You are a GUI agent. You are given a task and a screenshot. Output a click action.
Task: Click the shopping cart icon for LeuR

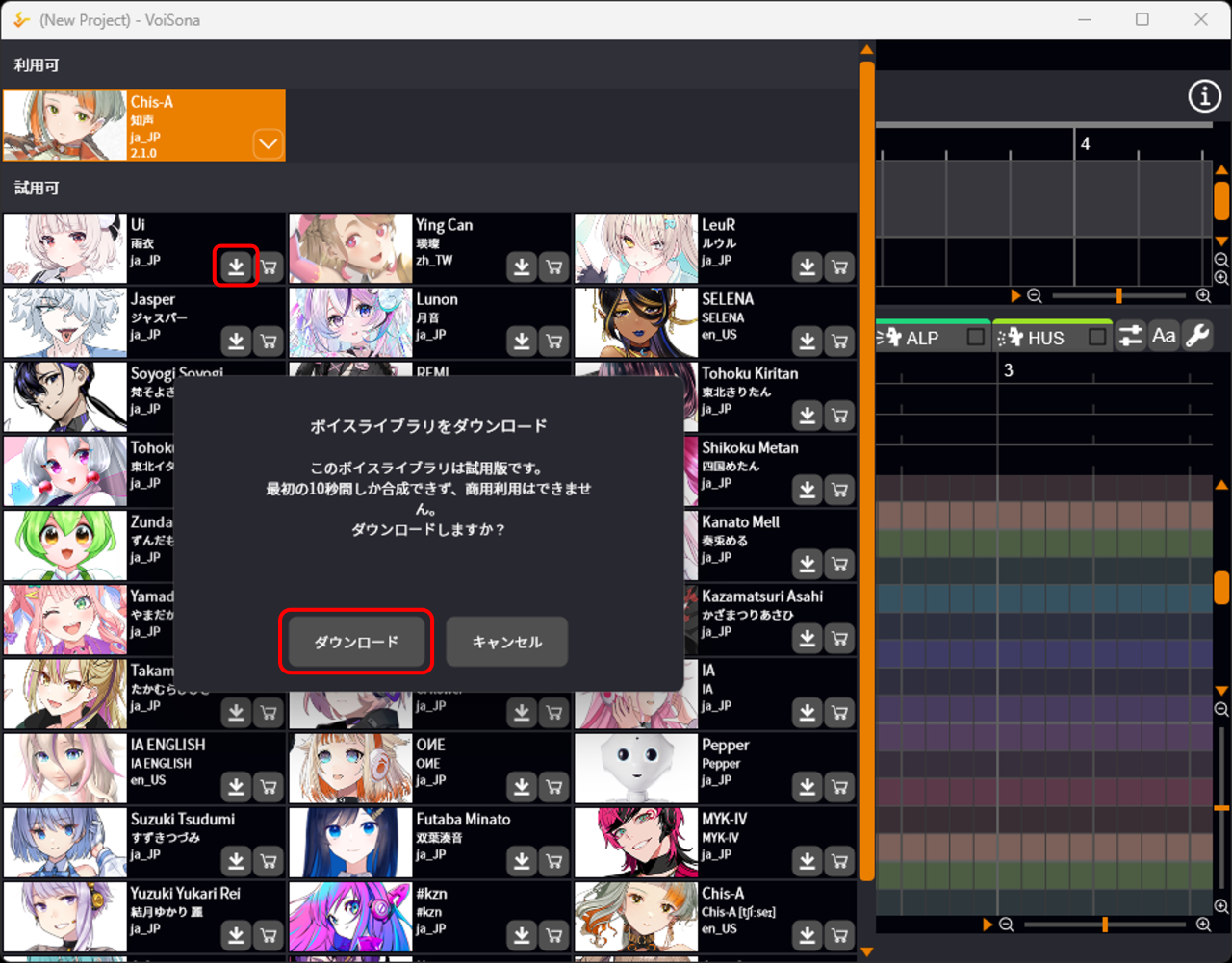coord(840,266)
